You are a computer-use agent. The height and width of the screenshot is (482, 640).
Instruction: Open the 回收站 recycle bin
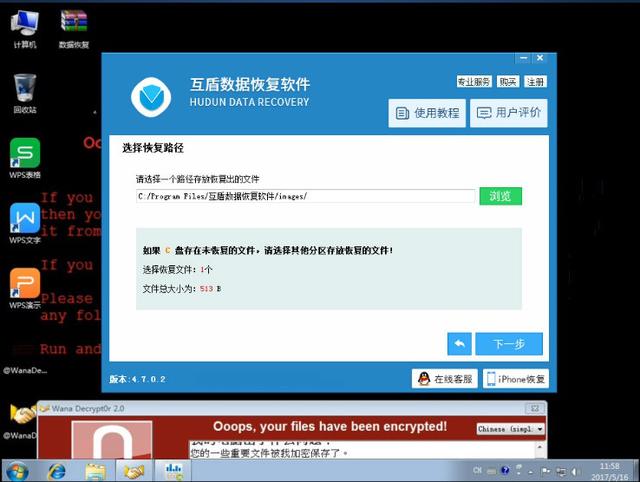(24, 93)
